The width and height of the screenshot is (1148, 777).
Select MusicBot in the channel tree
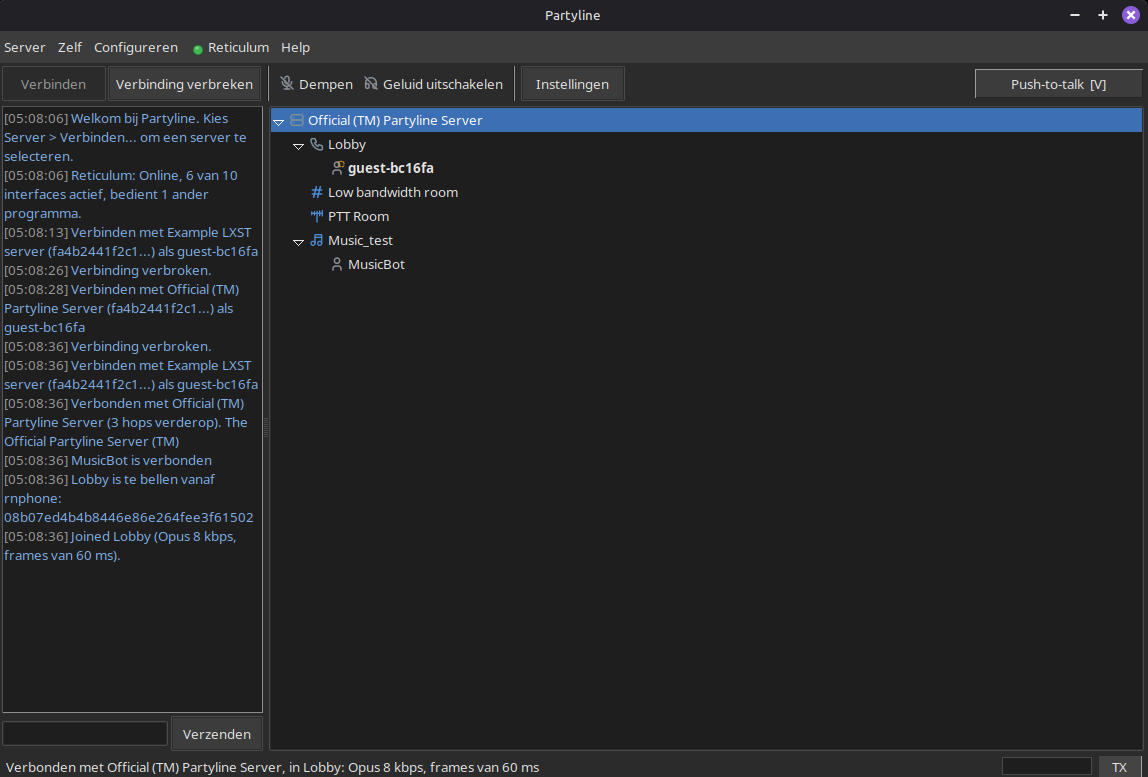point(376,264)
